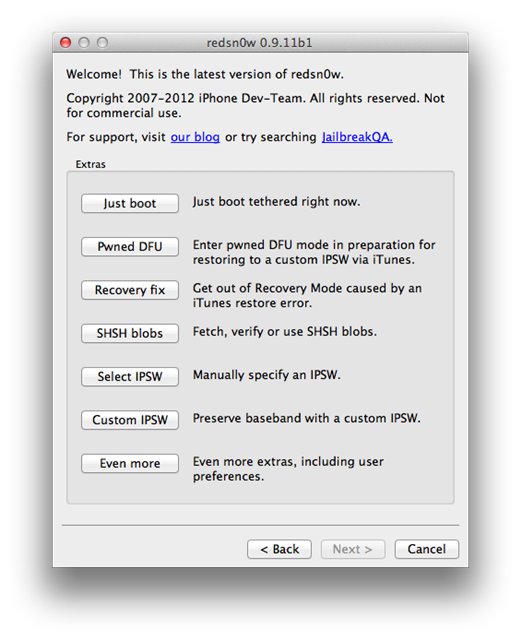521x640 pixels.
Task: Choose the Select IPSW button
Action: pyautogui.click(x=130, y=377)
